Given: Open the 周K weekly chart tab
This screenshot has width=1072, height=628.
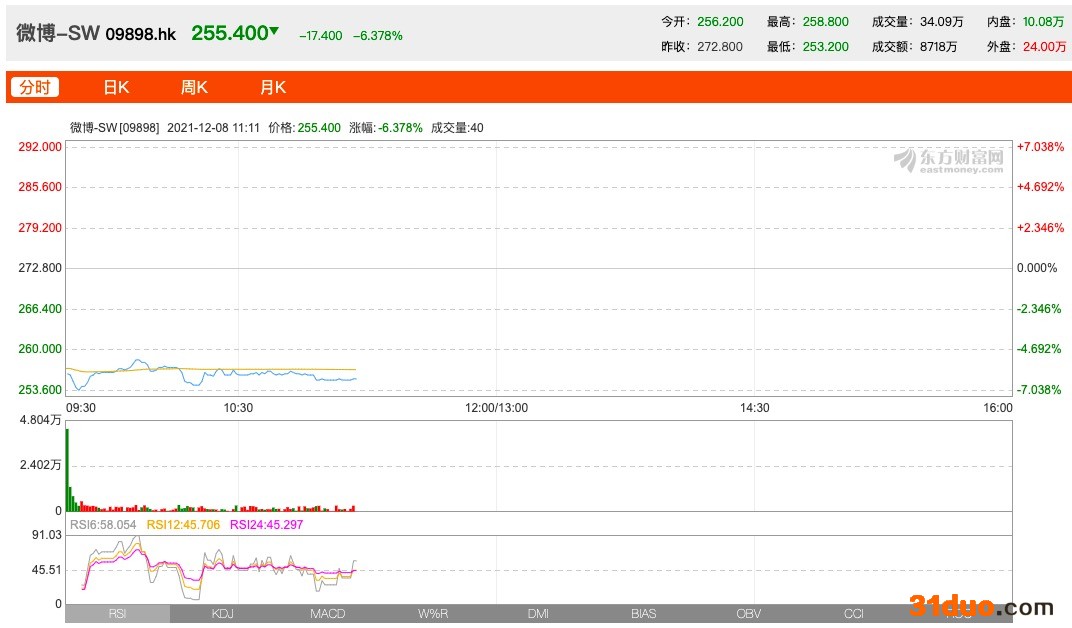Looking at the screenshot, I should coord(194,87).
